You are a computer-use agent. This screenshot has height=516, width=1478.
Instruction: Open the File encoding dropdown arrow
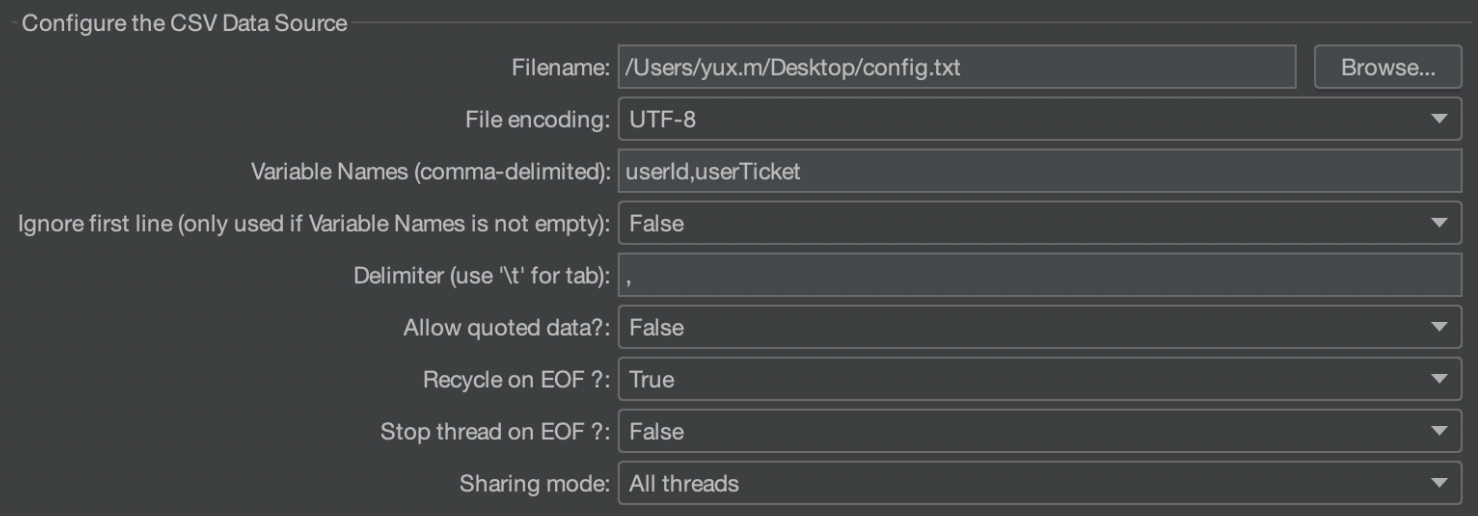(1439, 119)
